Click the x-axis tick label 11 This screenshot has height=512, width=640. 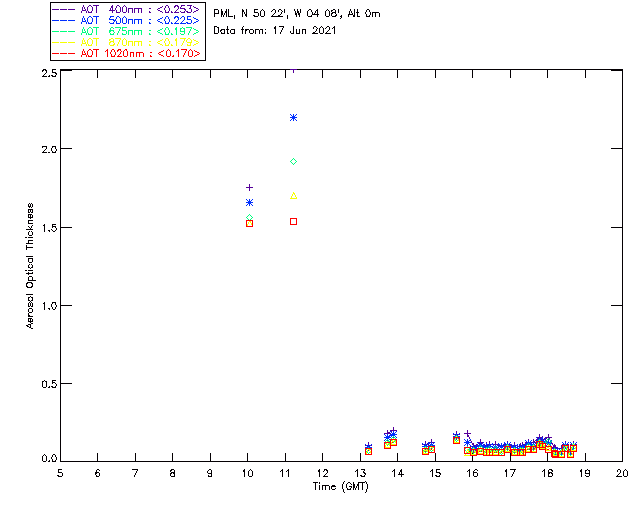click(285, 473)
